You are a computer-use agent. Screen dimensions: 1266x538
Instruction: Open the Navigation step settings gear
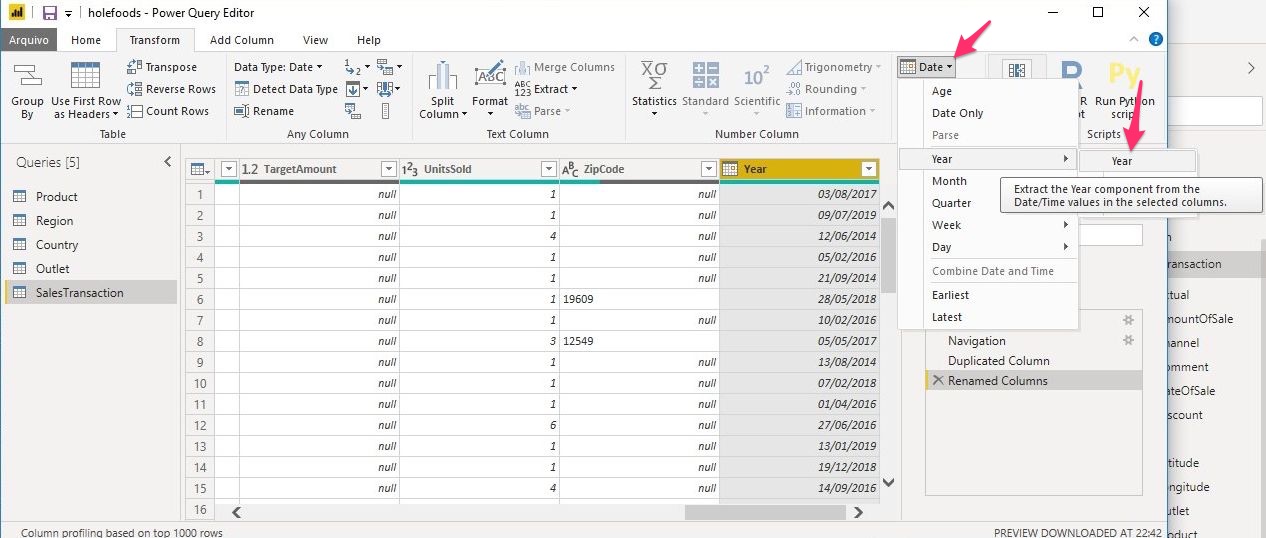point(1129,341)
